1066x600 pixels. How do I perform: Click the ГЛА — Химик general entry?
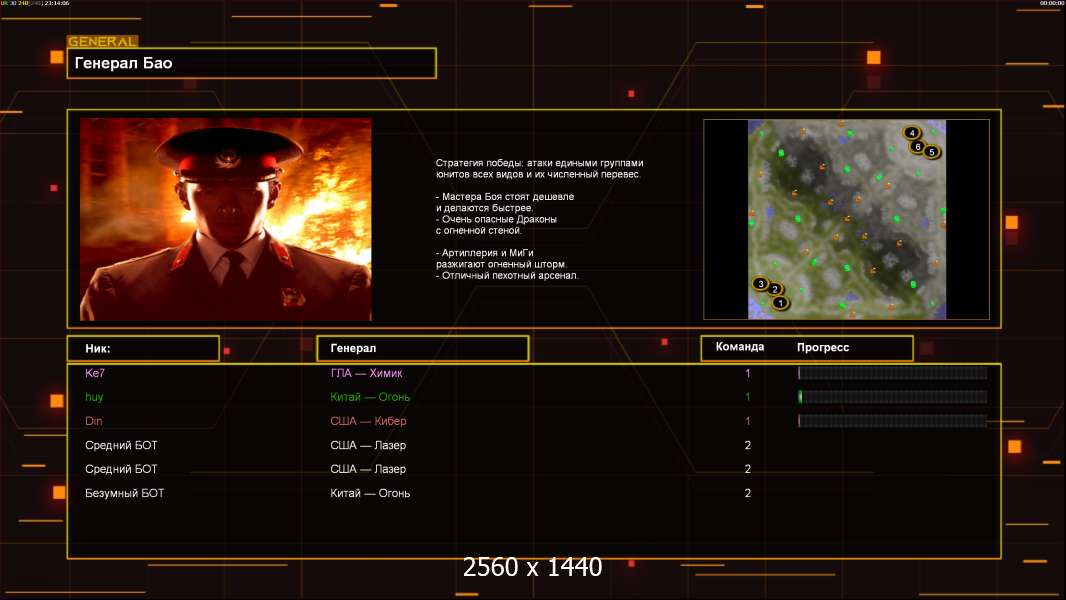click(367, 373)
